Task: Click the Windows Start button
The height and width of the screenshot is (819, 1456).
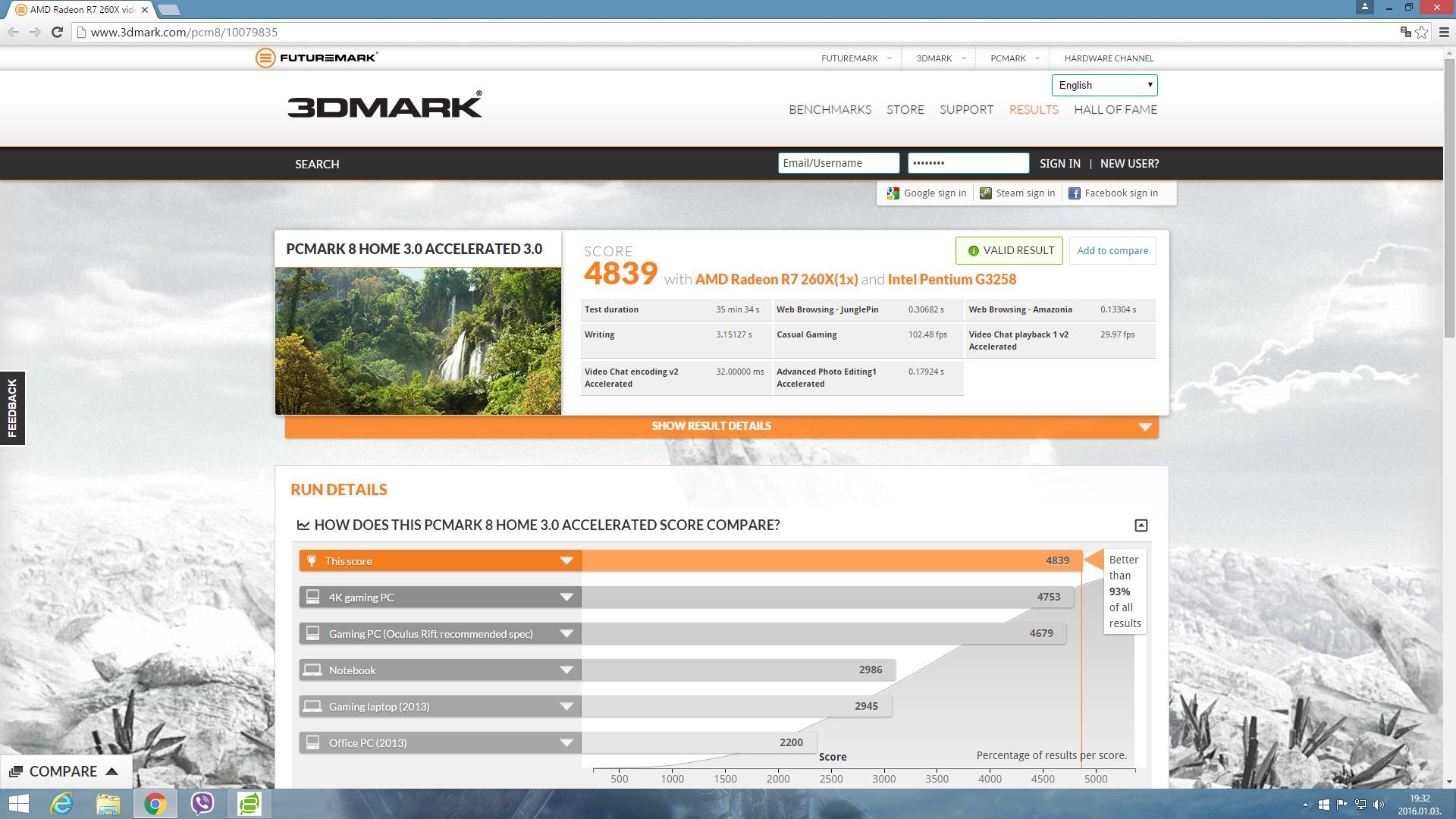Action: 18,804
